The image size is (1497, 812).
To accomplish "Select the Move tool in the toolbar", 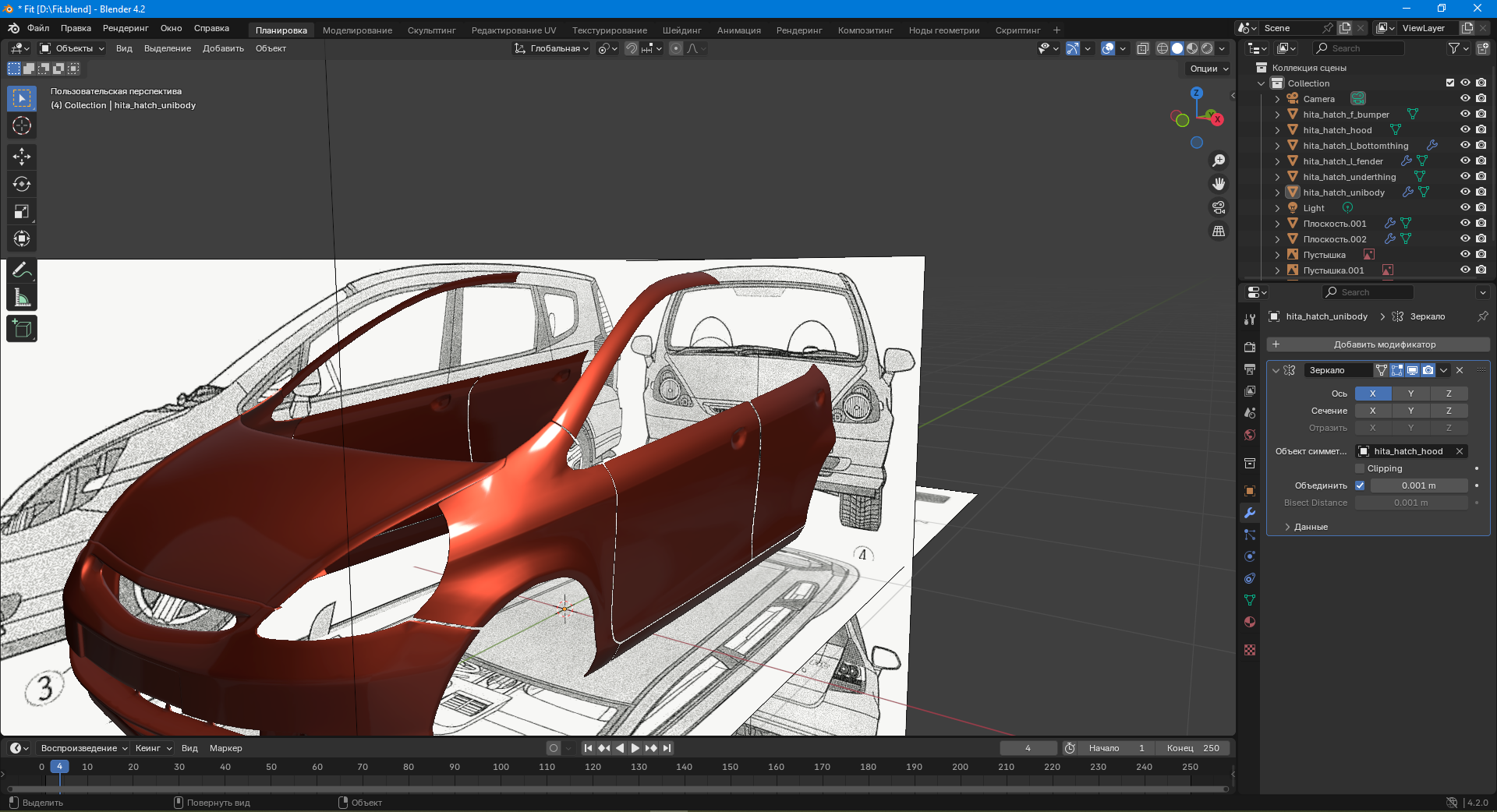I will click(22, 157).
